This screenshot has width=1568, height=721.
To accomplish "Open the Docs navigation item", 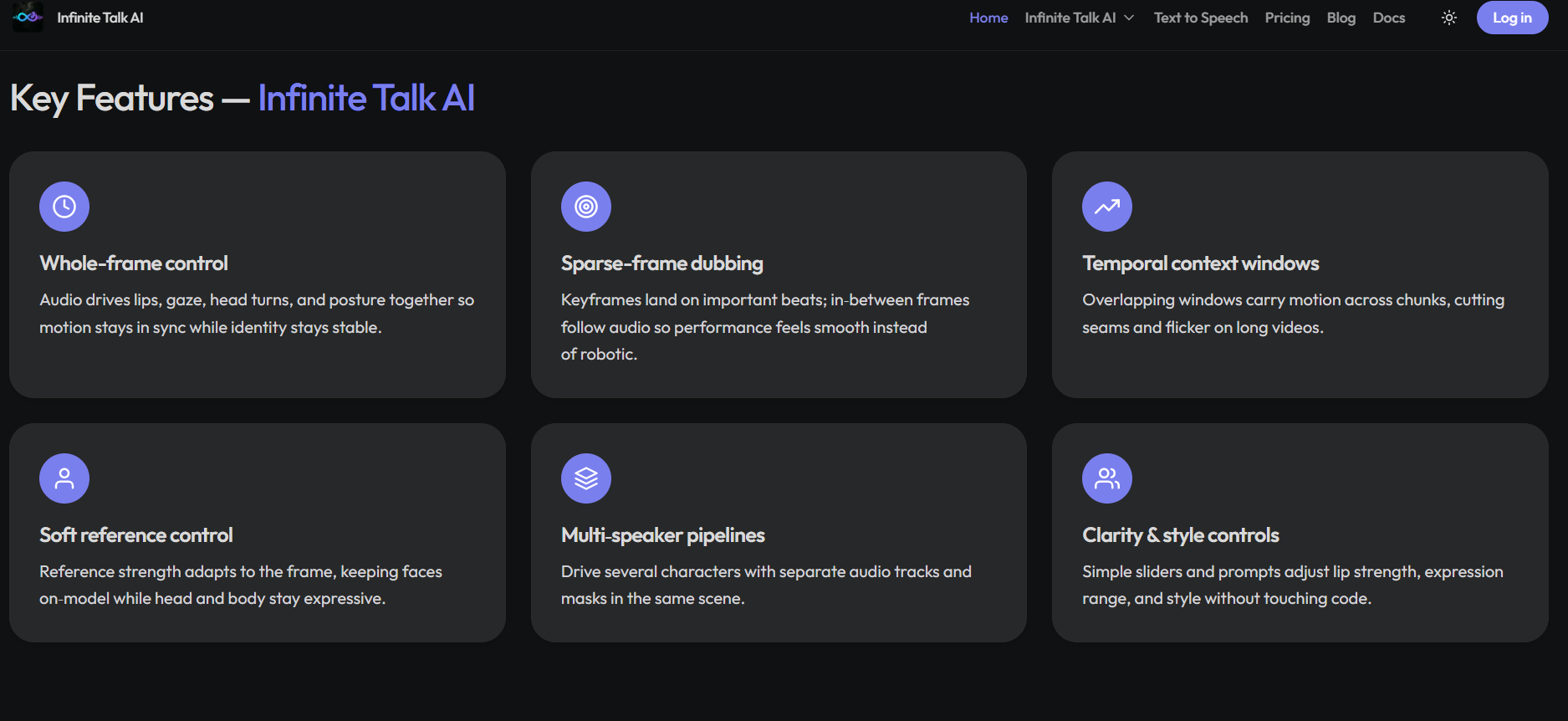I will tap(1388, 17).
